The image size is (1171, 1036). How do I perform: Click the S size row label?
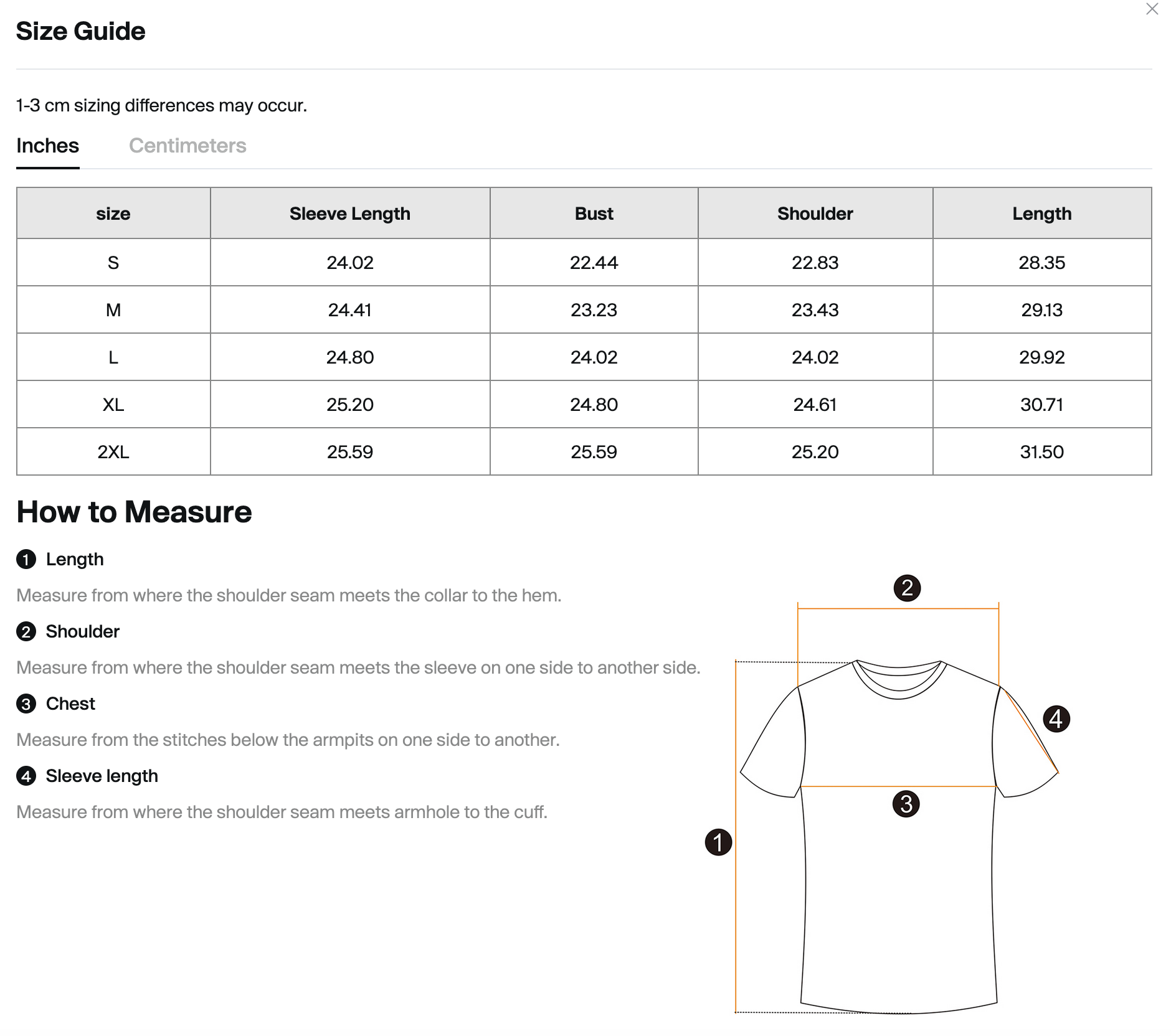point(113,263)
